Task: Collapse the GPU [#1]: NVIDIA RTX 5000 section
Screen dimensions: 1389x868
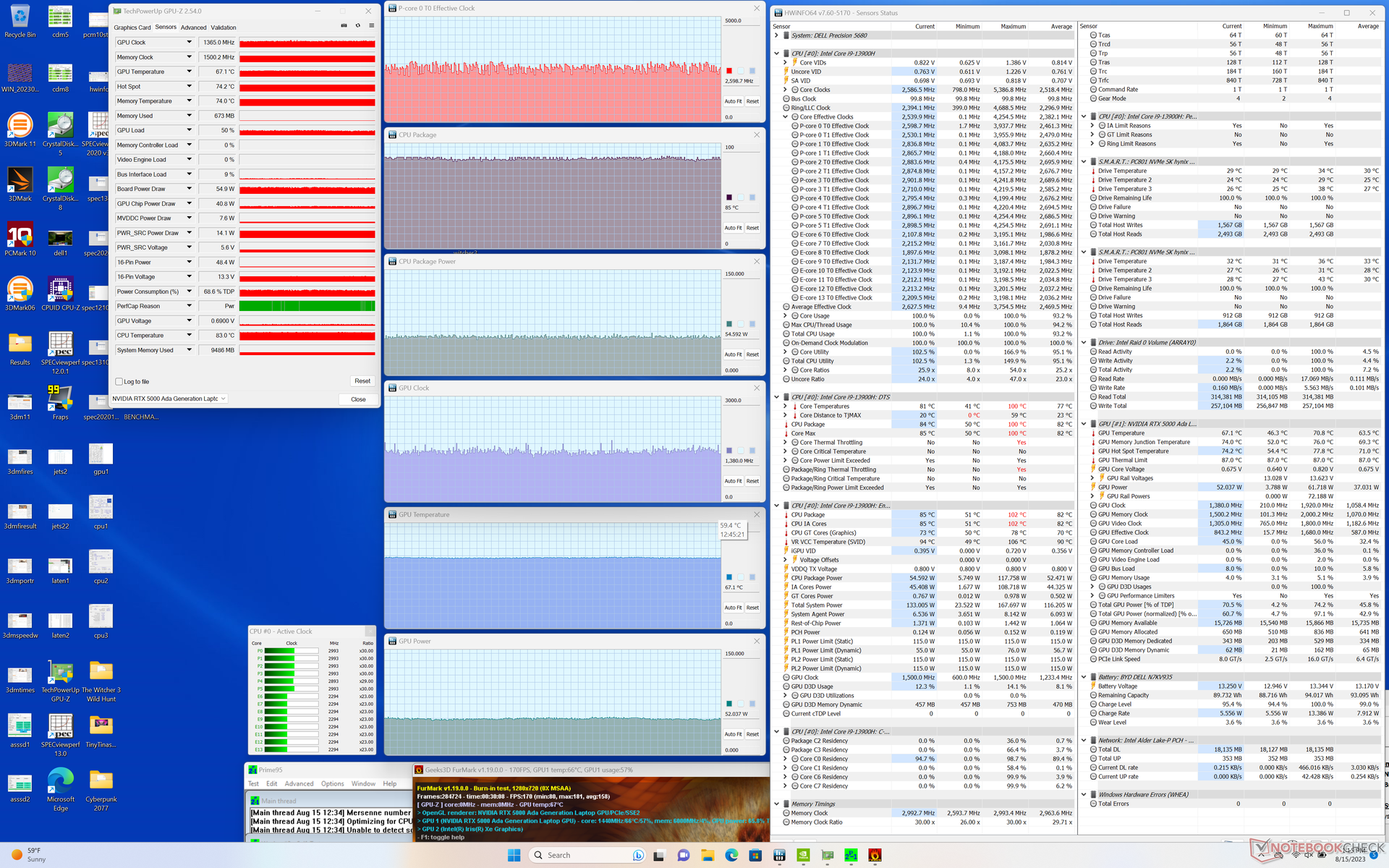Action: 1084,424
